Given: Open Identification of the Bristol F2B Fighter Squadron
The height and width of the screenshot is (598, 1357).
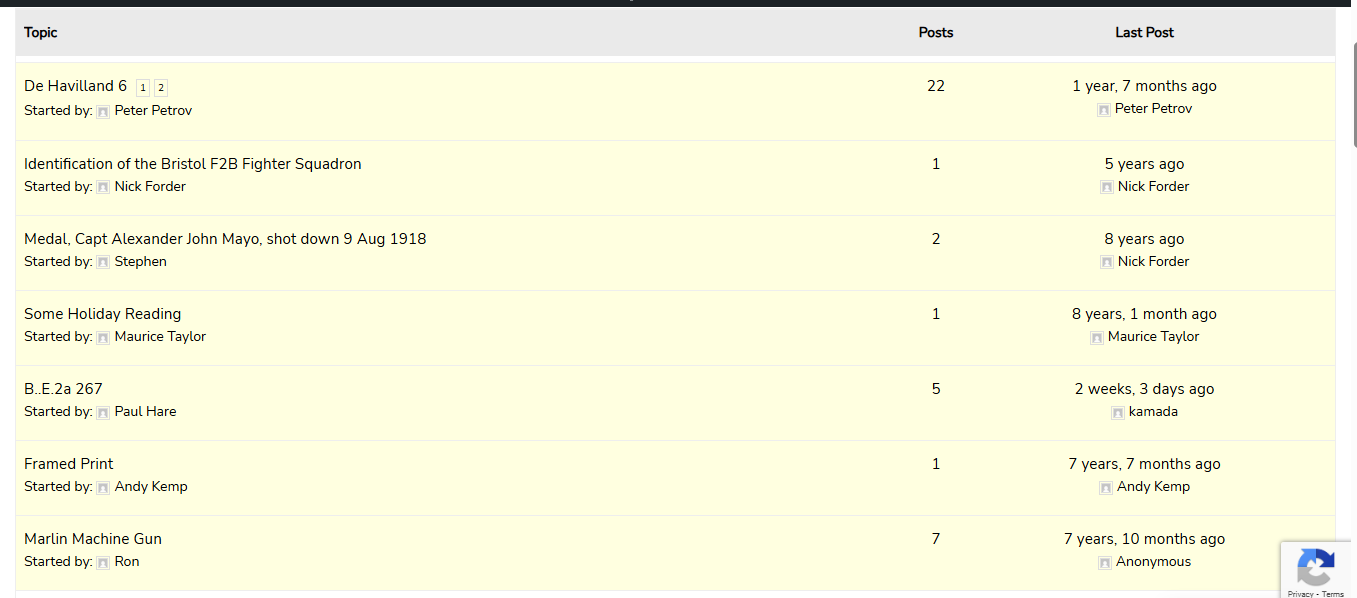Looking at the screenshot, I should point(193,164).
